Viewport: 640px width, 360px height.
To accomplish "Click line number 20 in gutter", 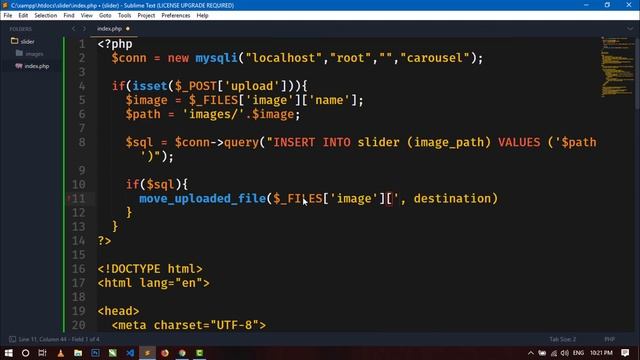I will 78,325.
